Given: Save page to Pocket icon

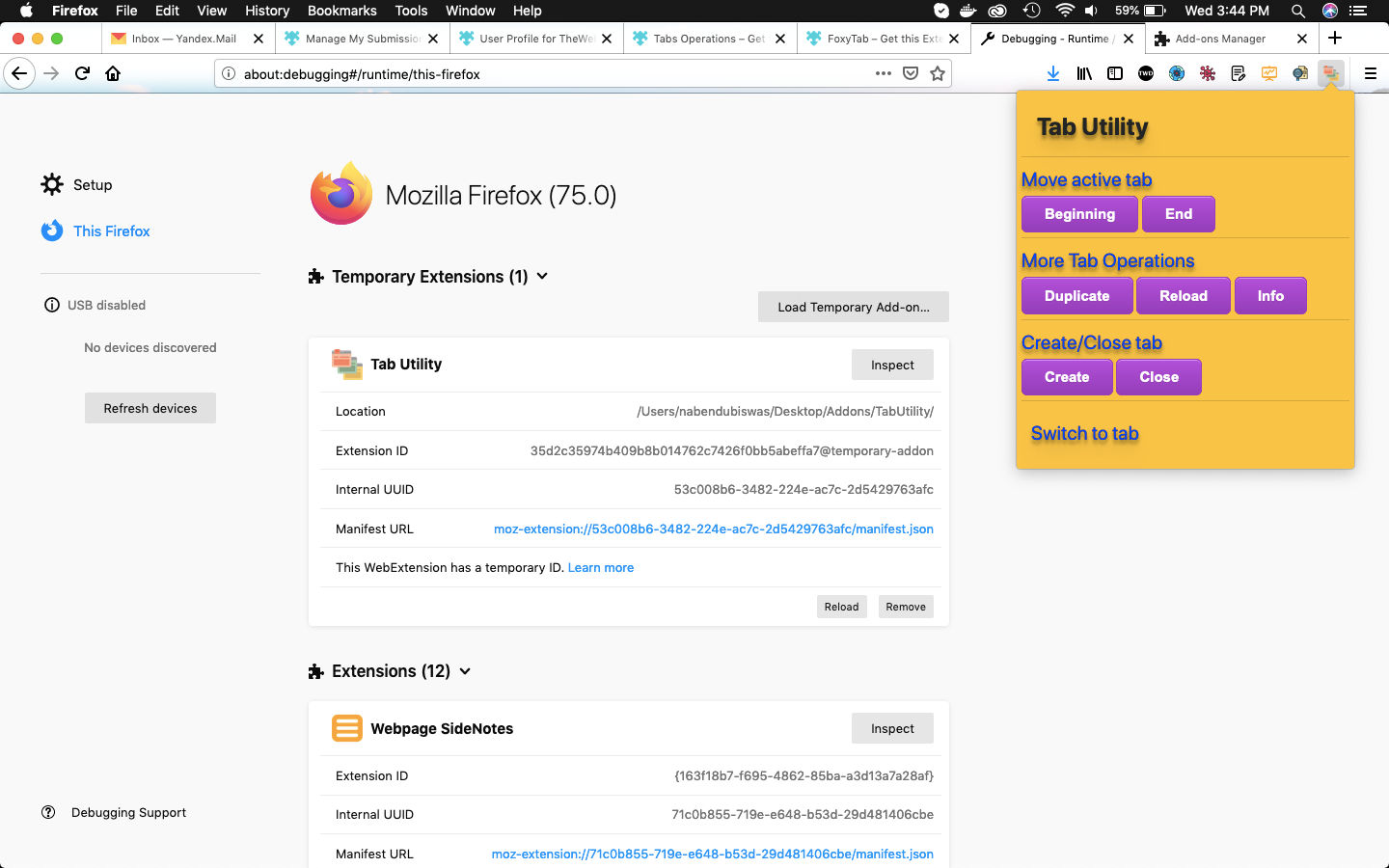Looking at the screenshot, I should click(x=911, y=73).
